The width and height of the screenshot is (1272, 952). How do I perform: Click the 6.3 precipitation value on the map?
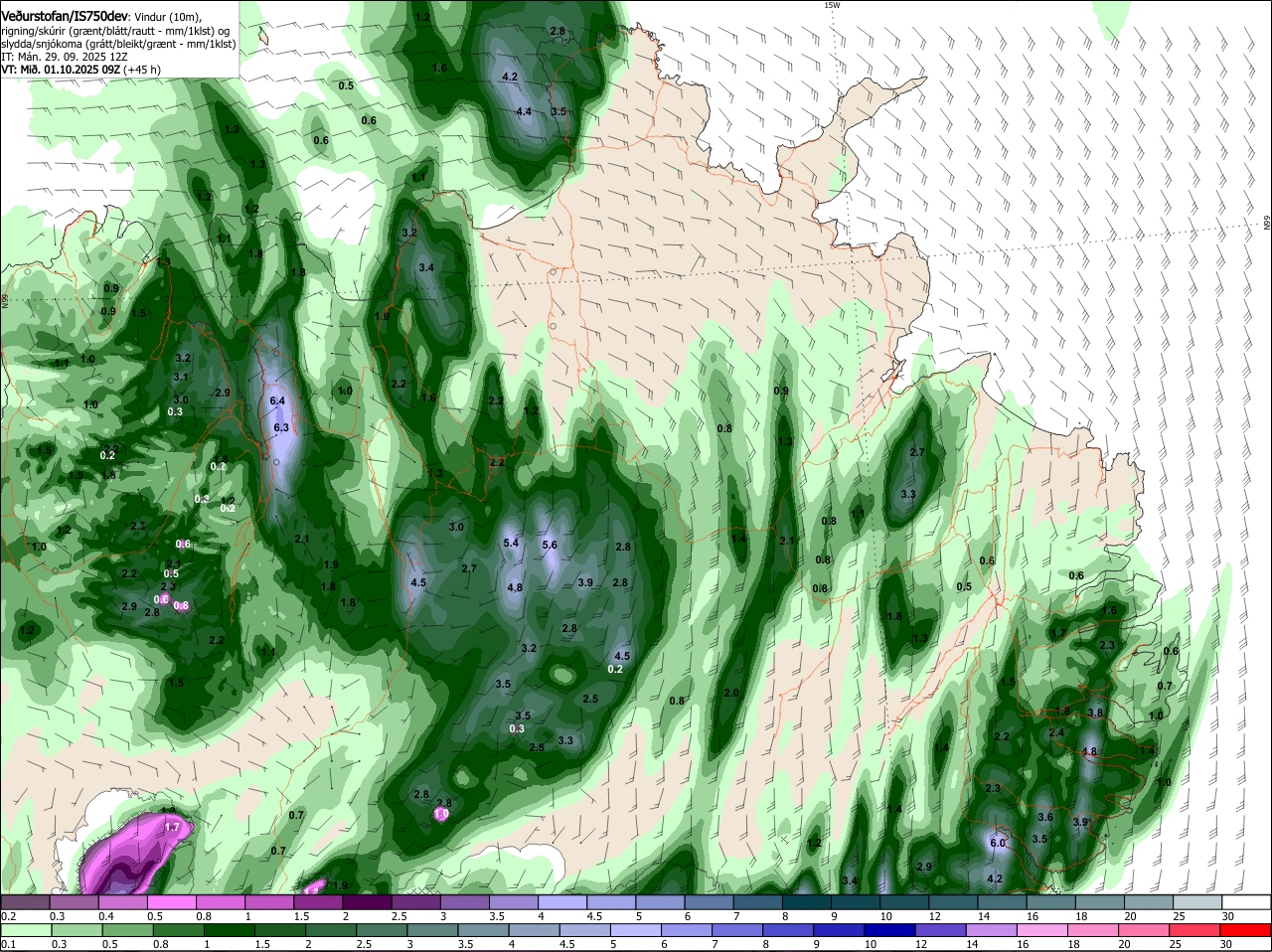[x=281, y=427]
